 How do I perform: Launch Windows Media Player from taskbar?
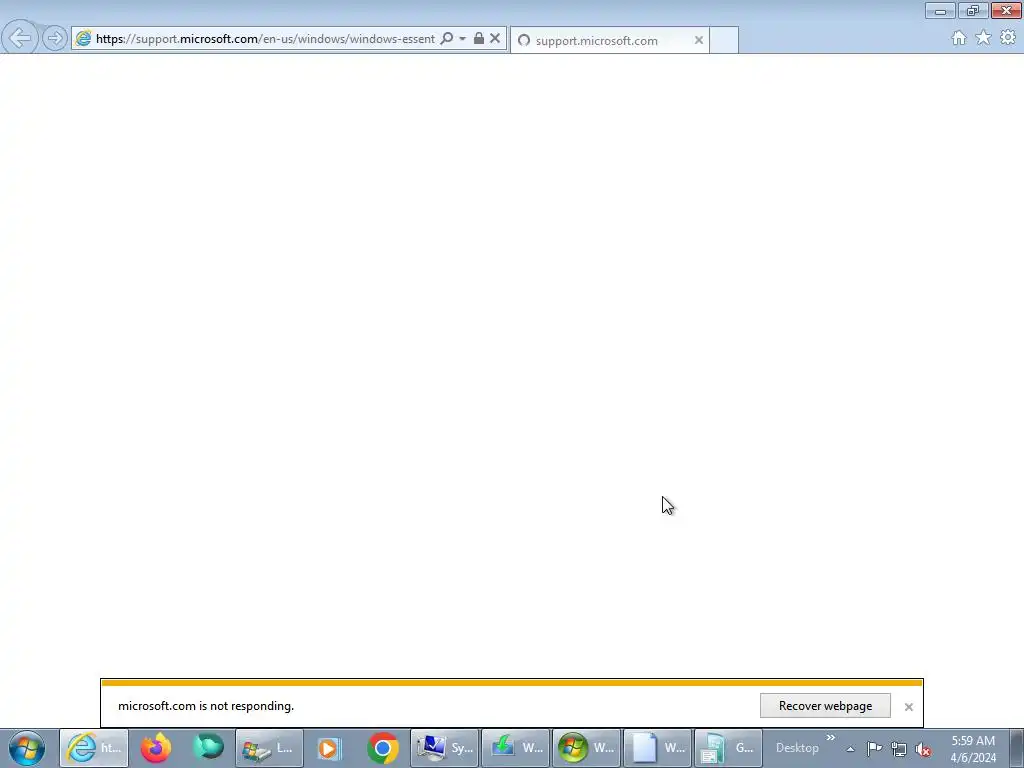329,748
